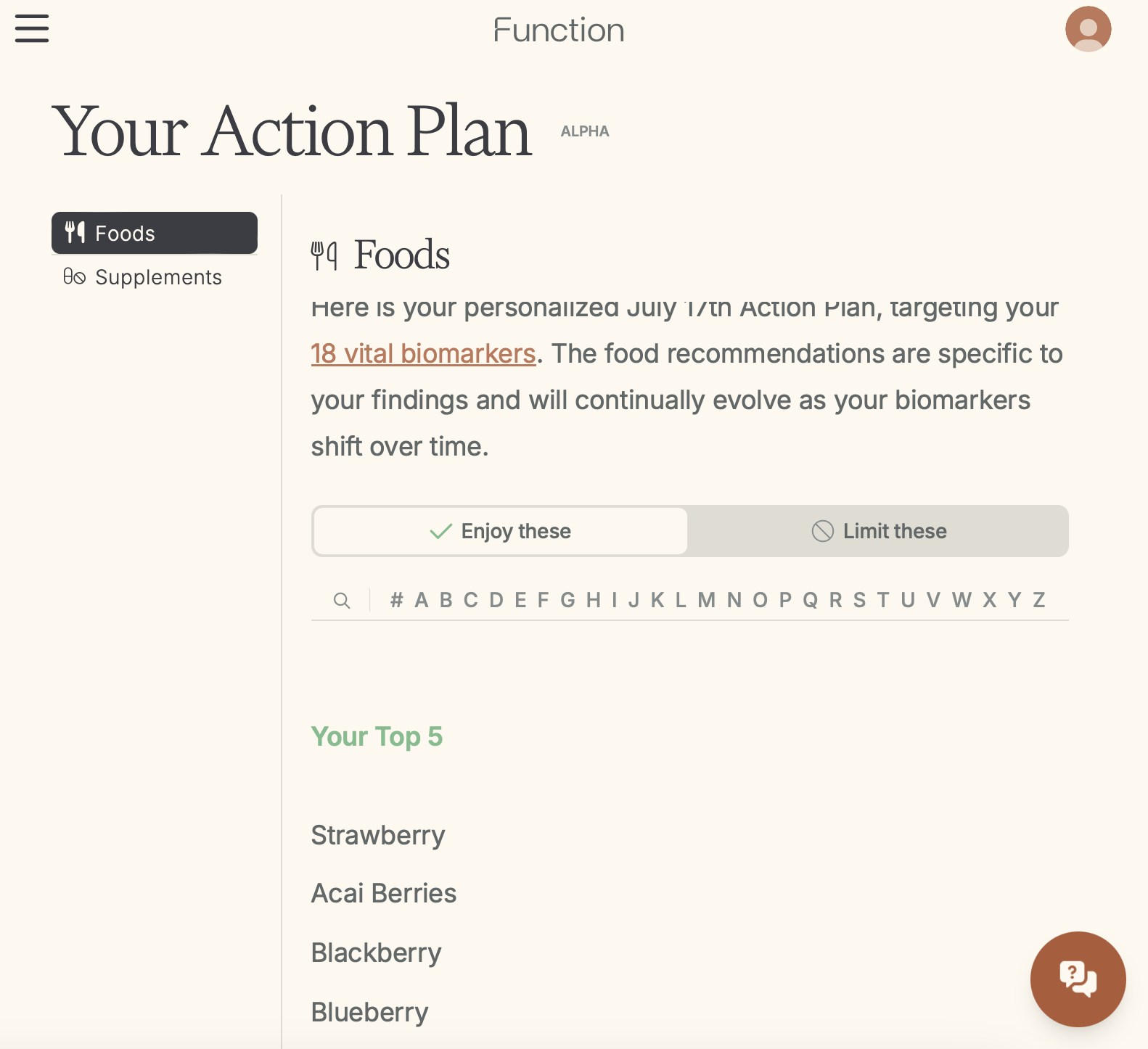This screenshot has width=1148, height=1049.
Task: Select the letter Z filter
Action: tap(1039, 600)
